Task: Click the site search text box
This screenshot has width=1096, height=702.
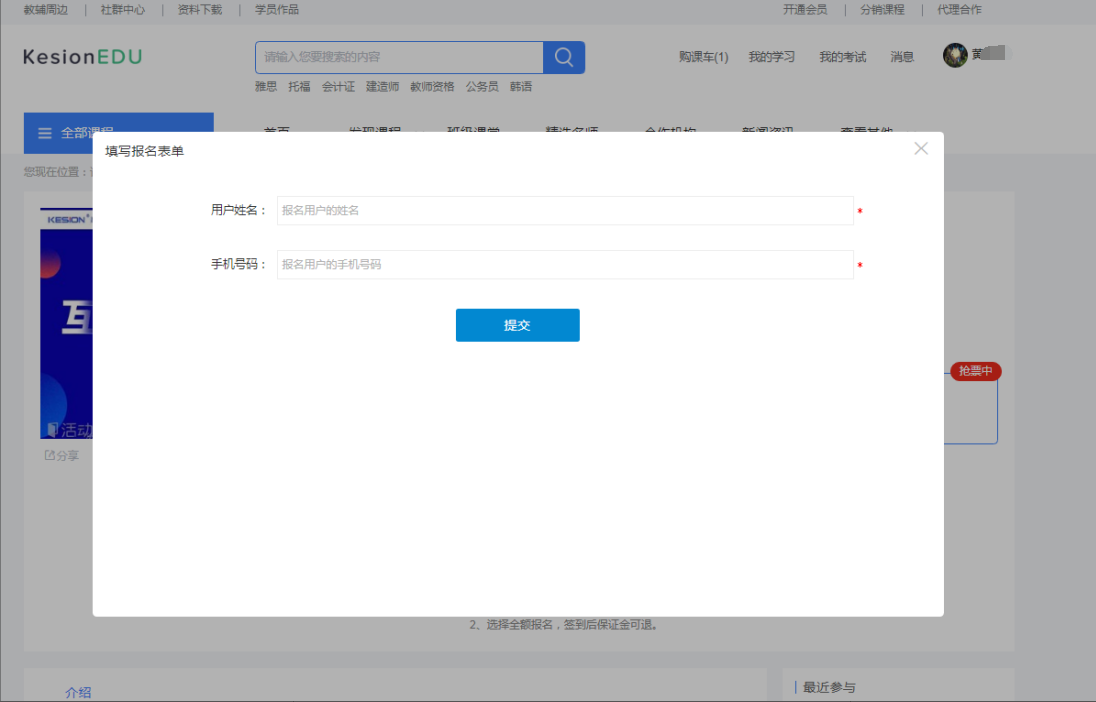Action: pos(399,57)
